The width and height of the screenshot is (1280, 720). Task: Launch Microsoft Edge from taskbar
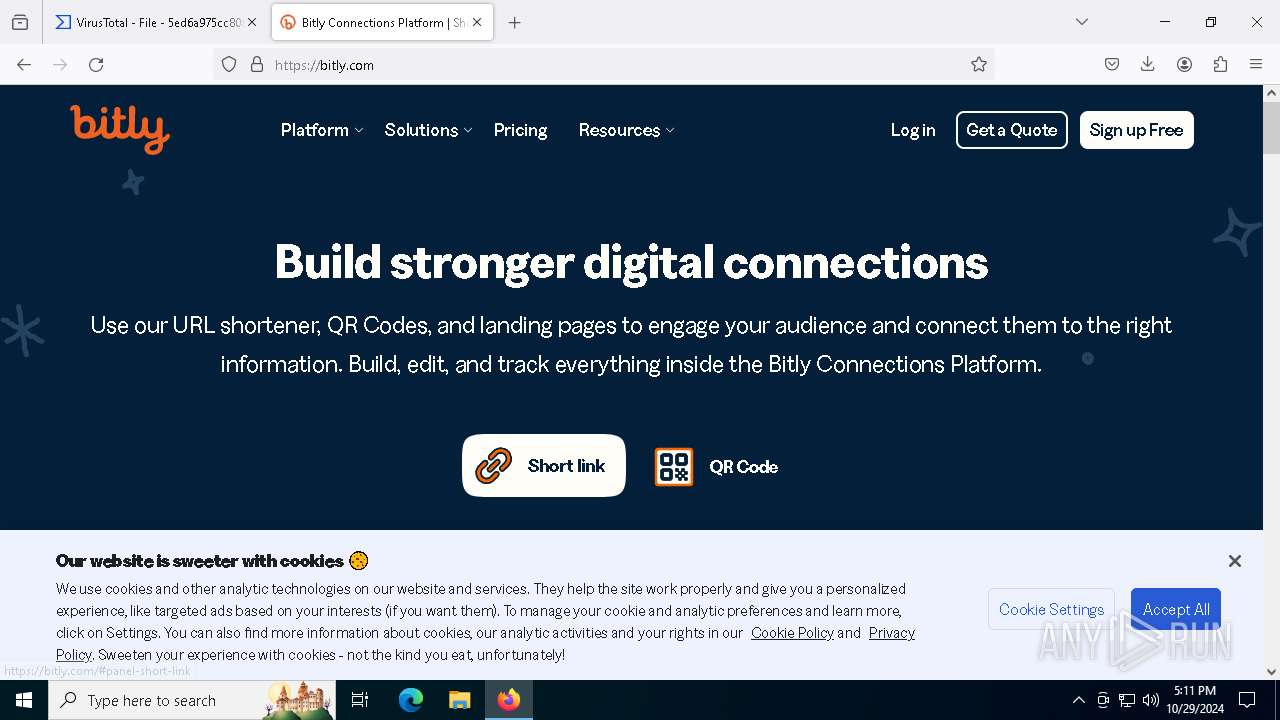pyautogui.click(x=411, y=700)
